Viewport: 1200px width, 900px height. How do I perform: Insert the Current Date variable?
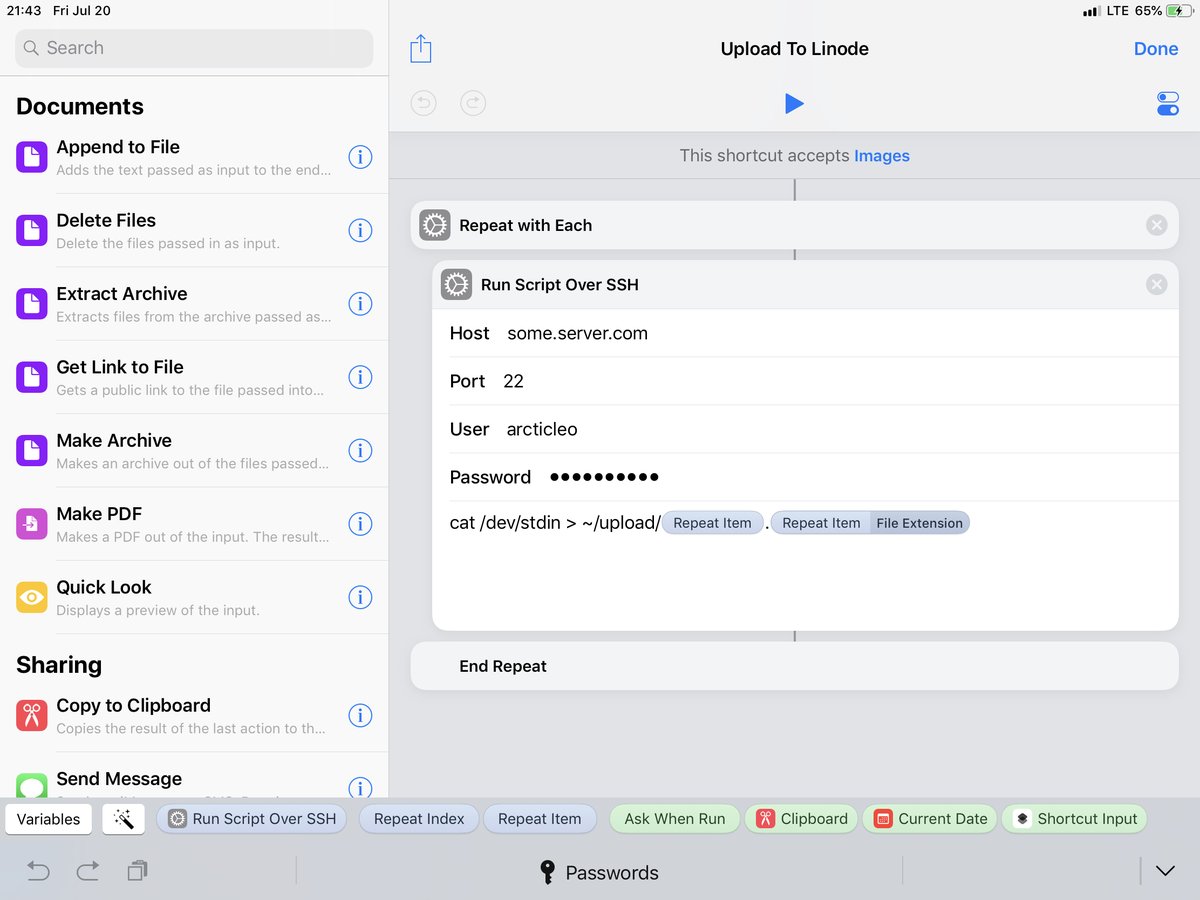point(930,819)
